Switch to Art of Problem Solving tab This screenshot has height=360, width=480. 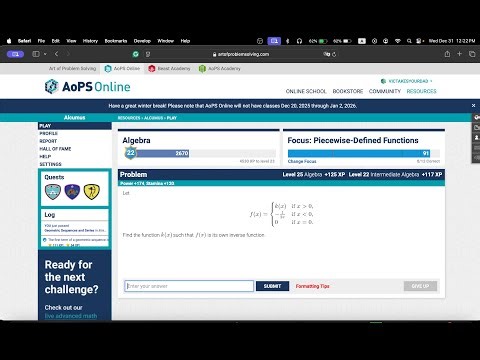tap(72, 68)
